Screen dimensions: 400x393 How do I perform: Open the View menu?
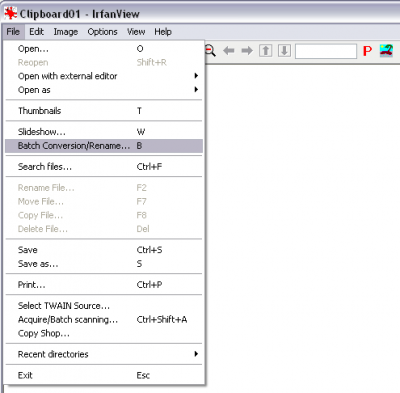coord(136,32)
